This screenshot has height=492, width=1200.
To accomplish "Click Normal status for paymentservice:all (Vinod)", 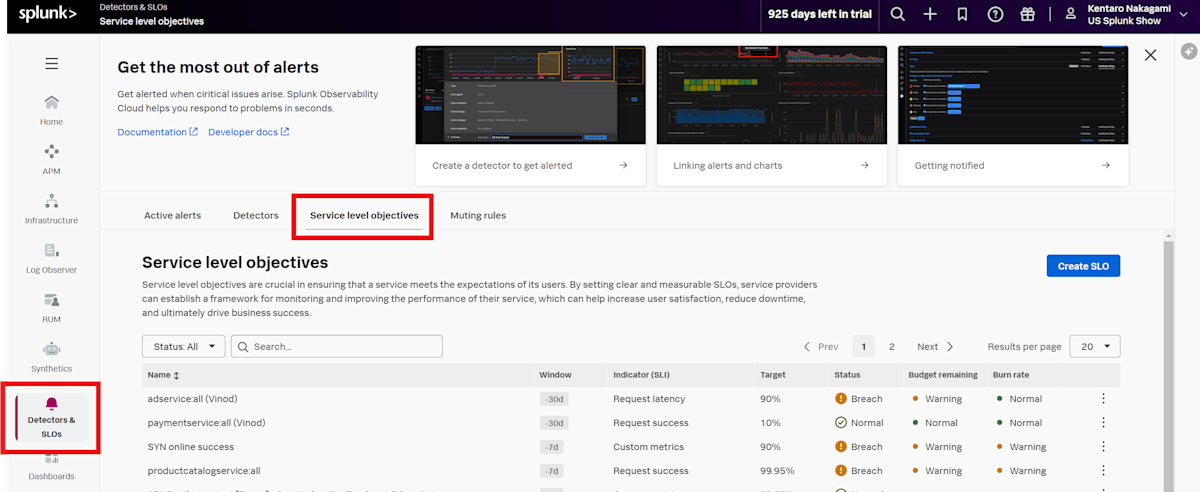I will pyautogui.click(x=859, y=422).
